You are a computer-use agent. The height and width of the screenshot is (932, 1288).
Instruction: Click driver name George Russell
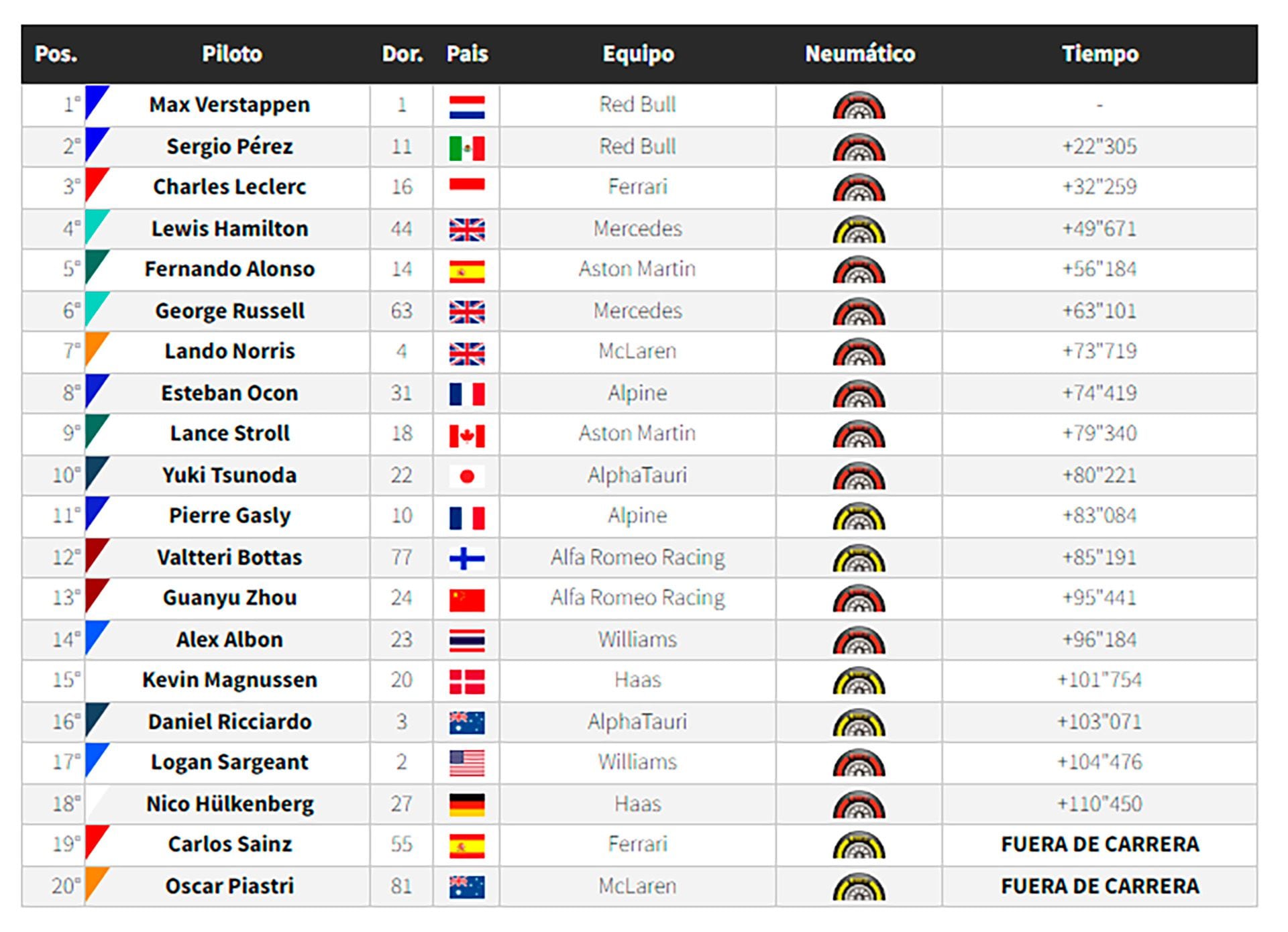coord(229,310)
